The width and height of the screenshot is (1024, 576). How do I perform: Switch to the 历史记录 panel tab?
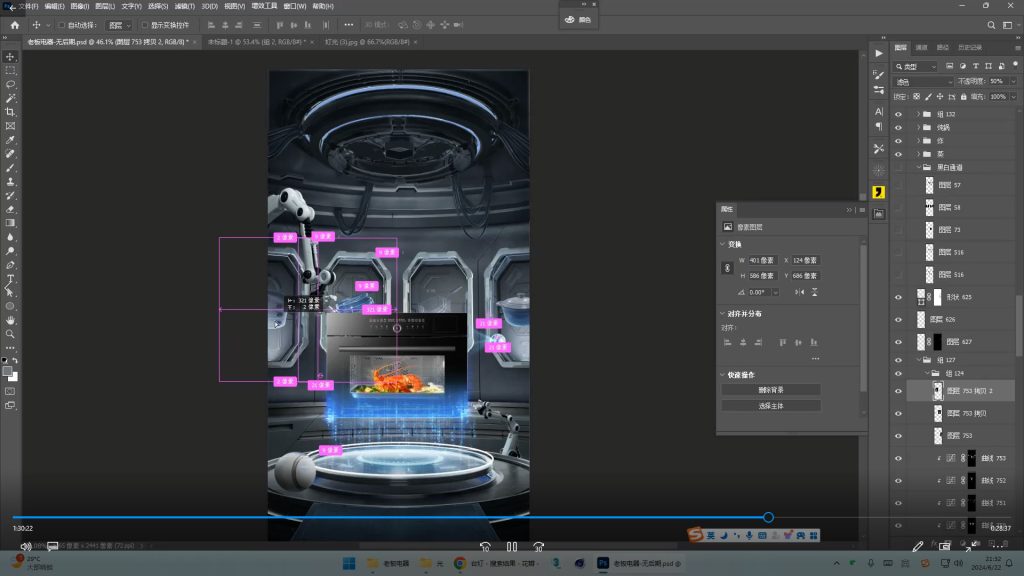[969, 47]
